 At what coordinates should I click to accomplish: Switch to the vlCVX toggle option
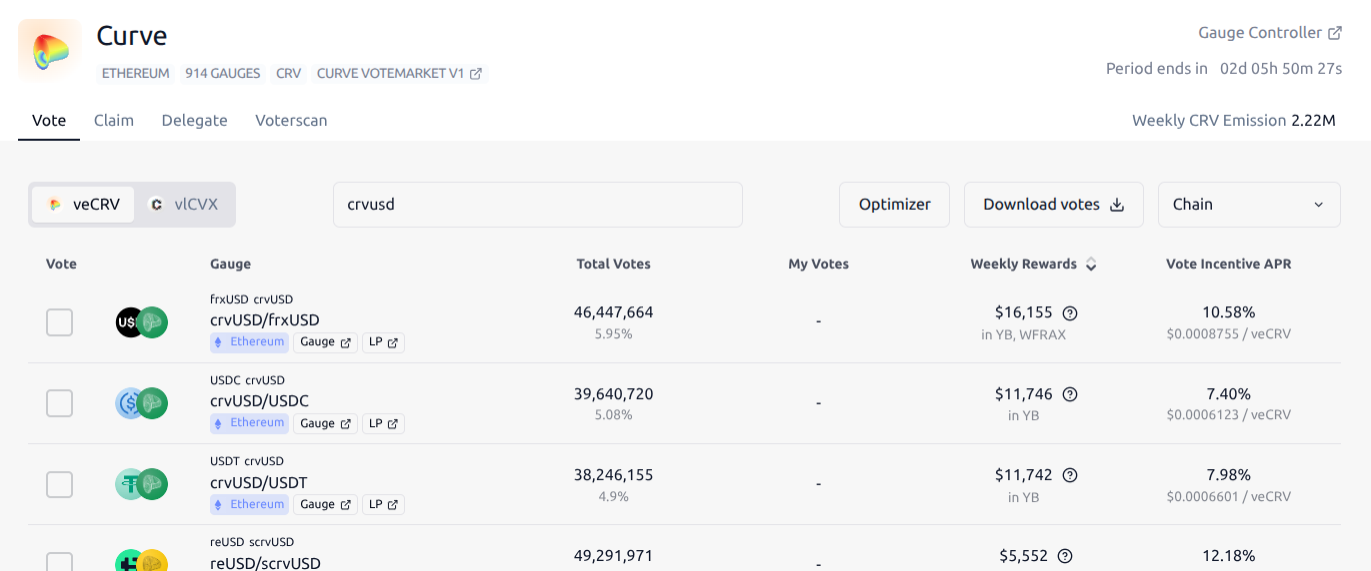pos(184,204)
